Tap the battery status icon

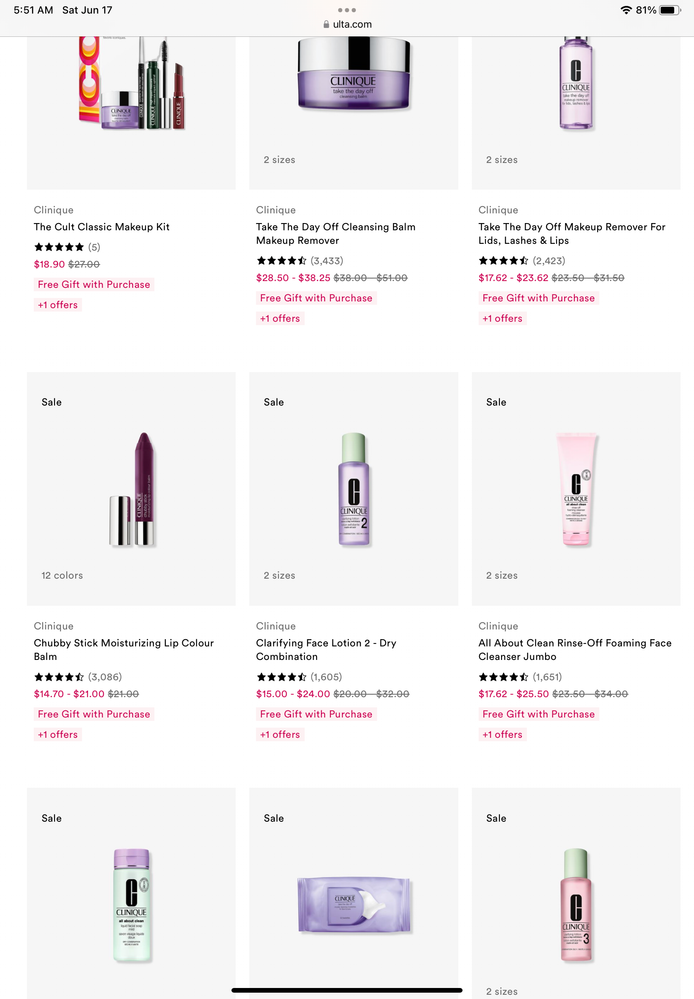[670, 10]
